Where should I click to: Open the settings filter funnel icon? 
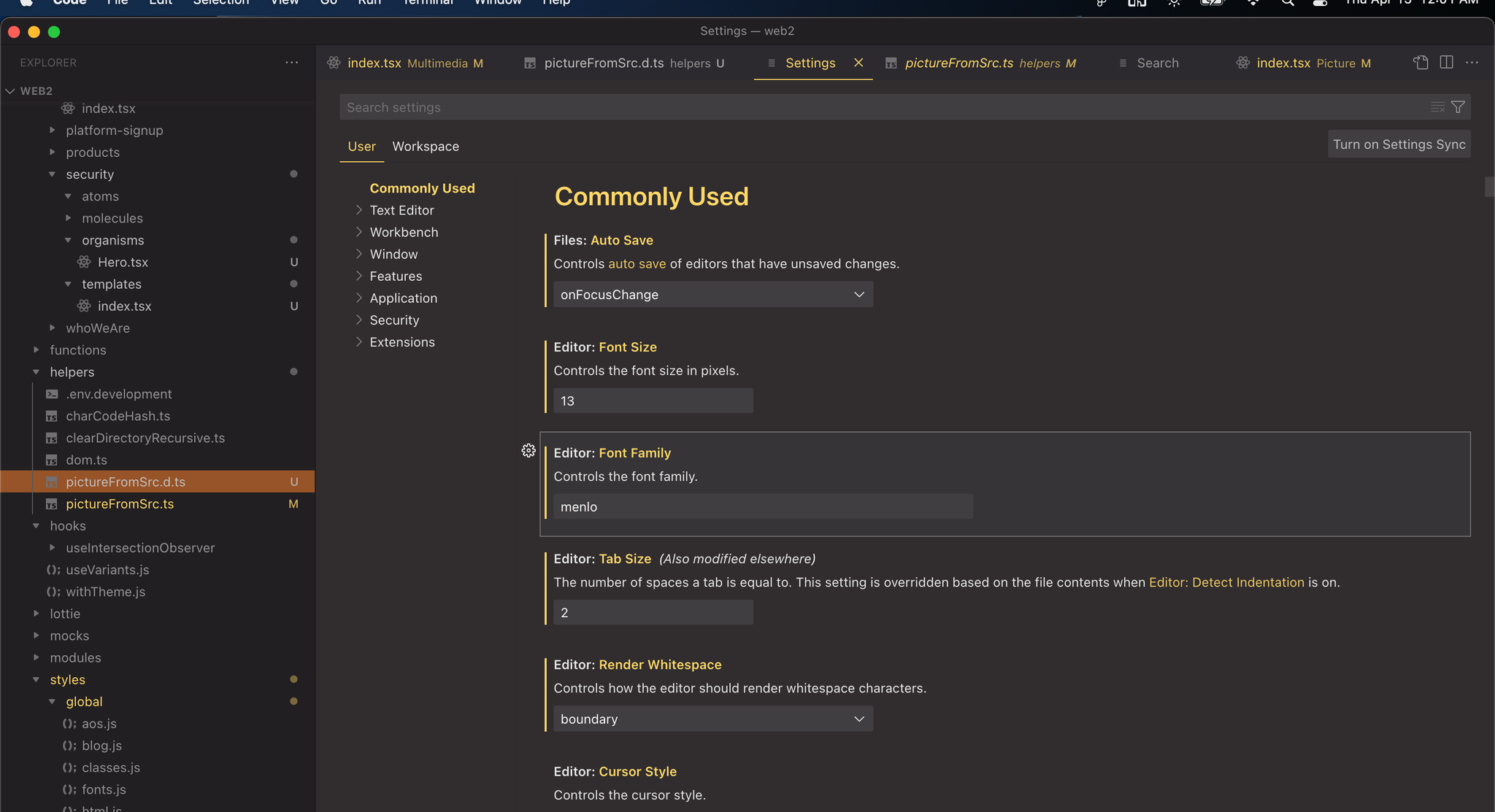(x=1458, y=107)
